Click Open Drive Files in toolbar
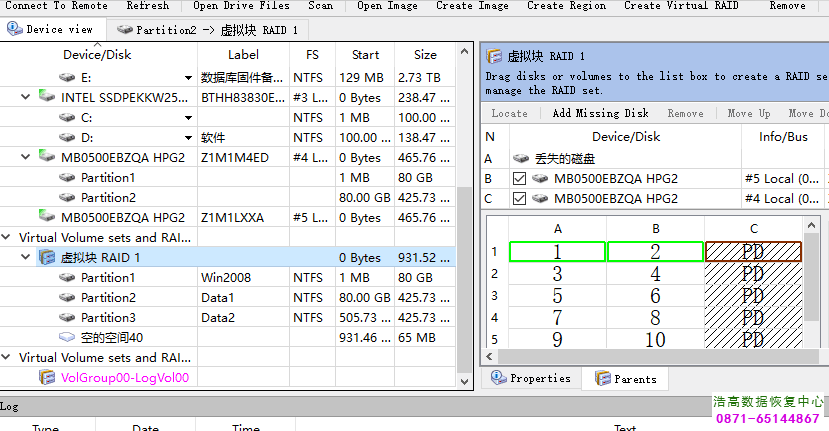Image resolution: width=829 pixels, height=431 pixels. click(x=241, y=6)
